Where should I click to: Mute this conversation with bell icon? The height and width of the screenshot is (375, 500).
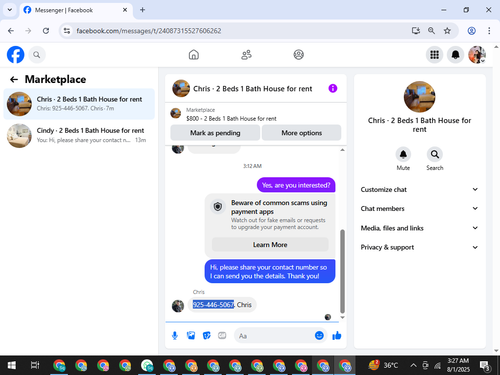pyautogui.click(x=403, y=154)
